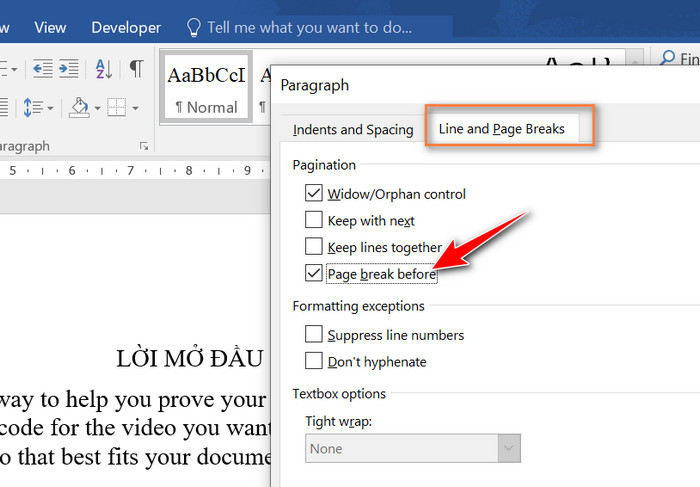Toggle Show/Hide paragraph marks
700x487 pixels.
135,68
